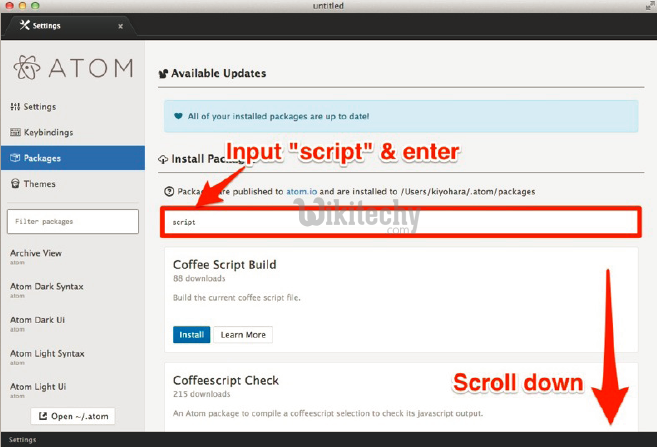Click the Atom logo at top left
The image size is (657, 447).
coord(28,68)
